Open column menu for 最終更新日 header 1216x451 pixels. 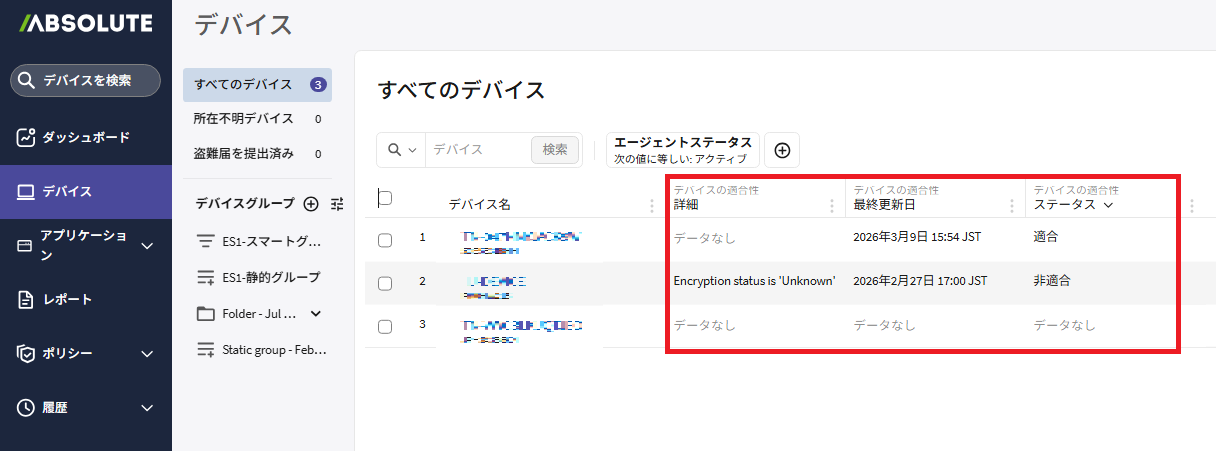click(1012, 206)
